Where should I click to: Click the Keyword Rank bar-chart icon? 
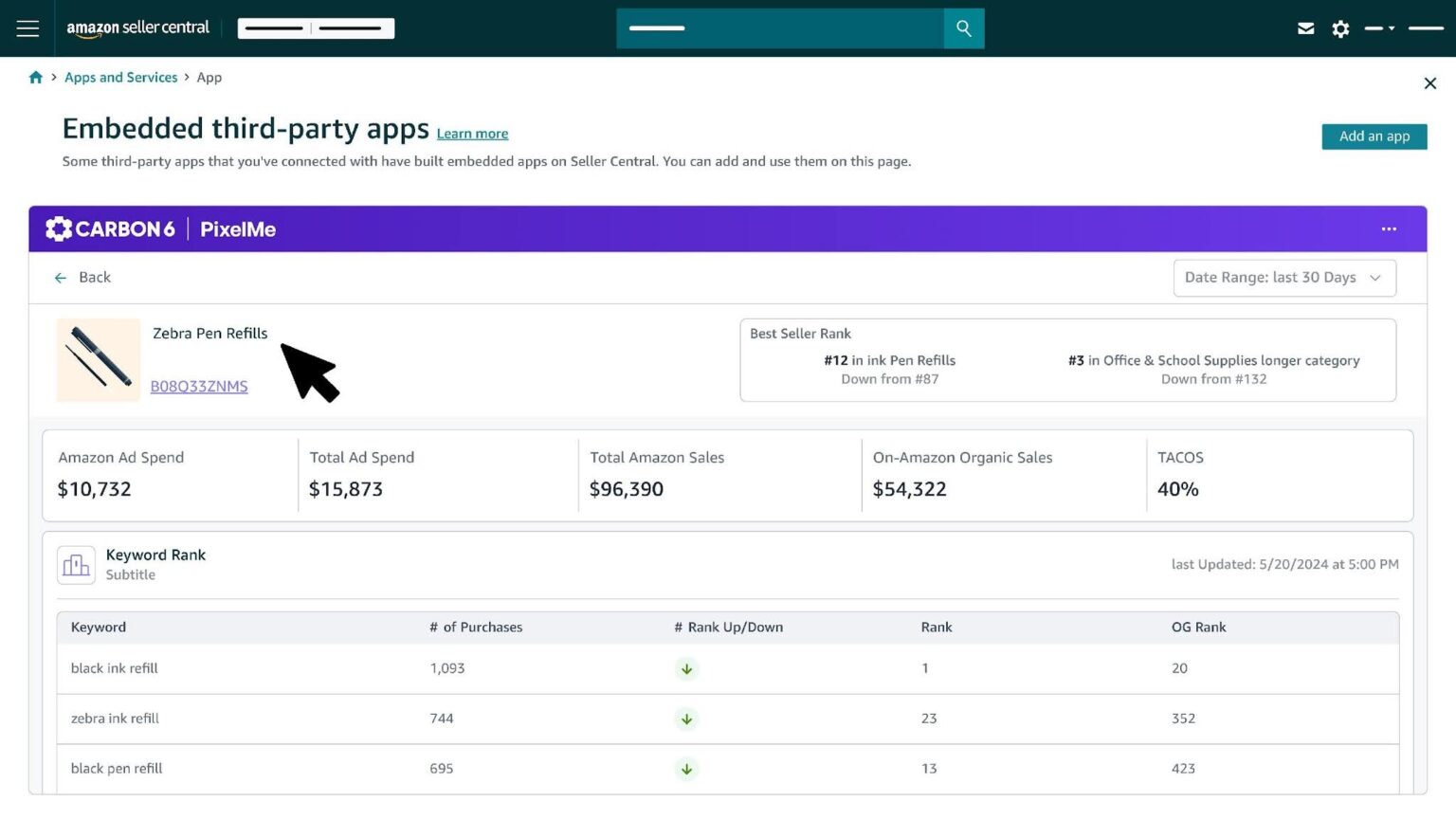[76, 564]
